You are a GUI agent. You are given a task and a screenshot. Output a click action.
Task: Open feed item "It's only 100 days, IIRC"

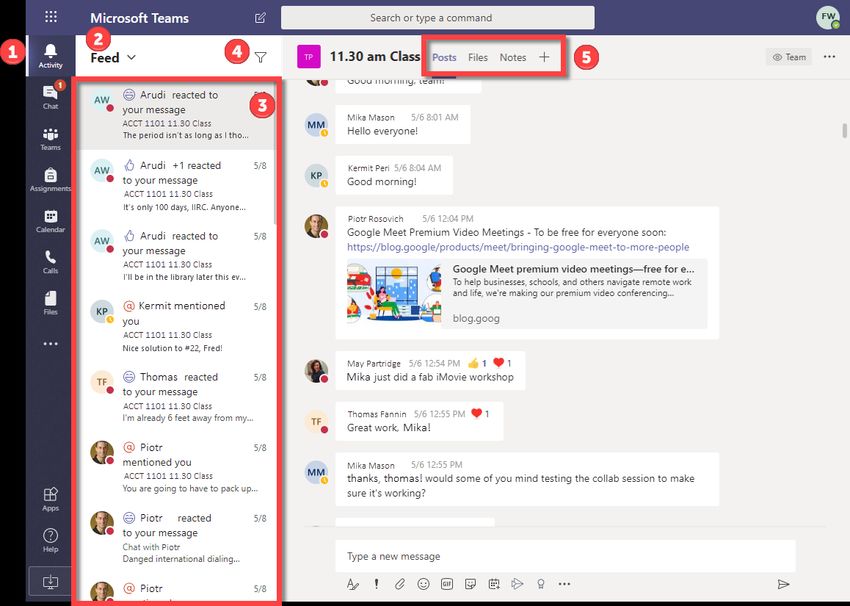tap(176, 185)
